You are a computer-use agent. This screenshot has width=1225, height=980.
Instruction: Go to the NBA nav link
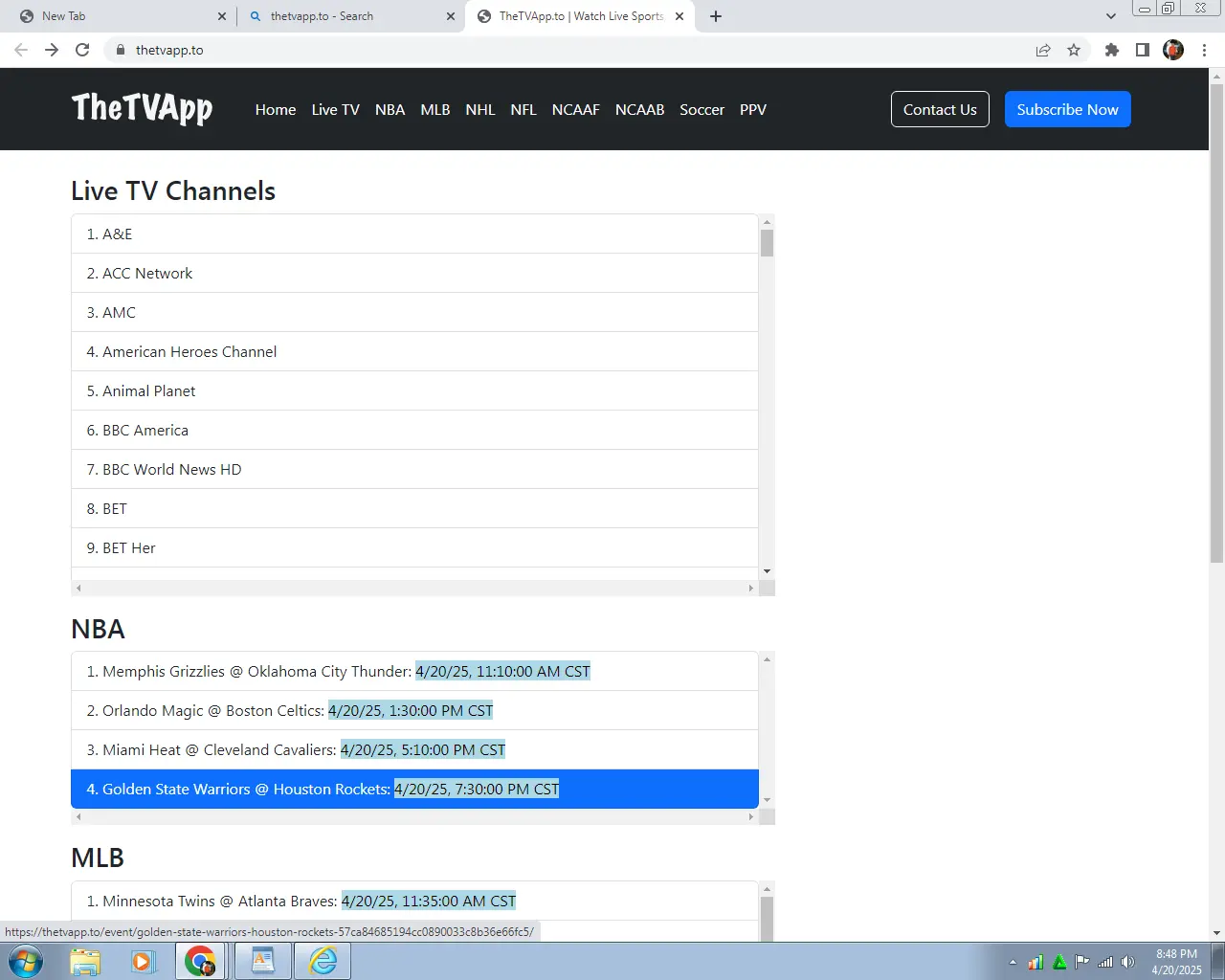(x=390, y=109)
